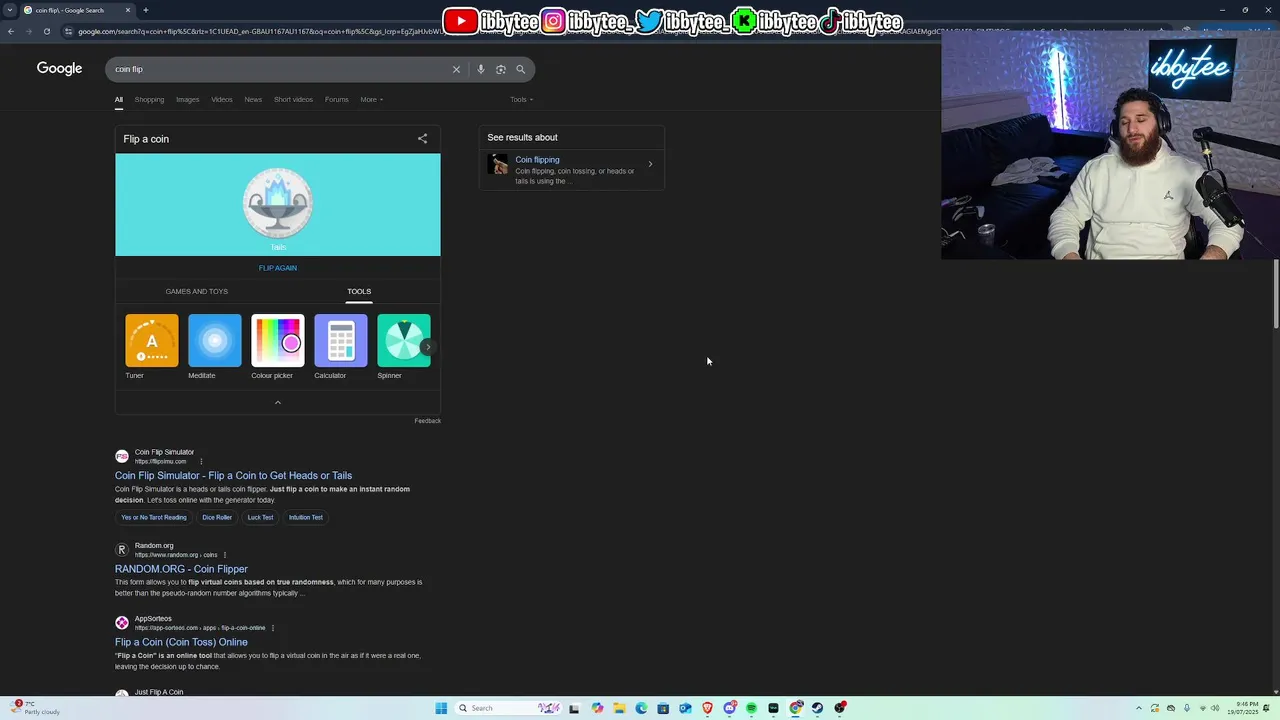
Task: Open the News results tab
Action: [253, 99]
